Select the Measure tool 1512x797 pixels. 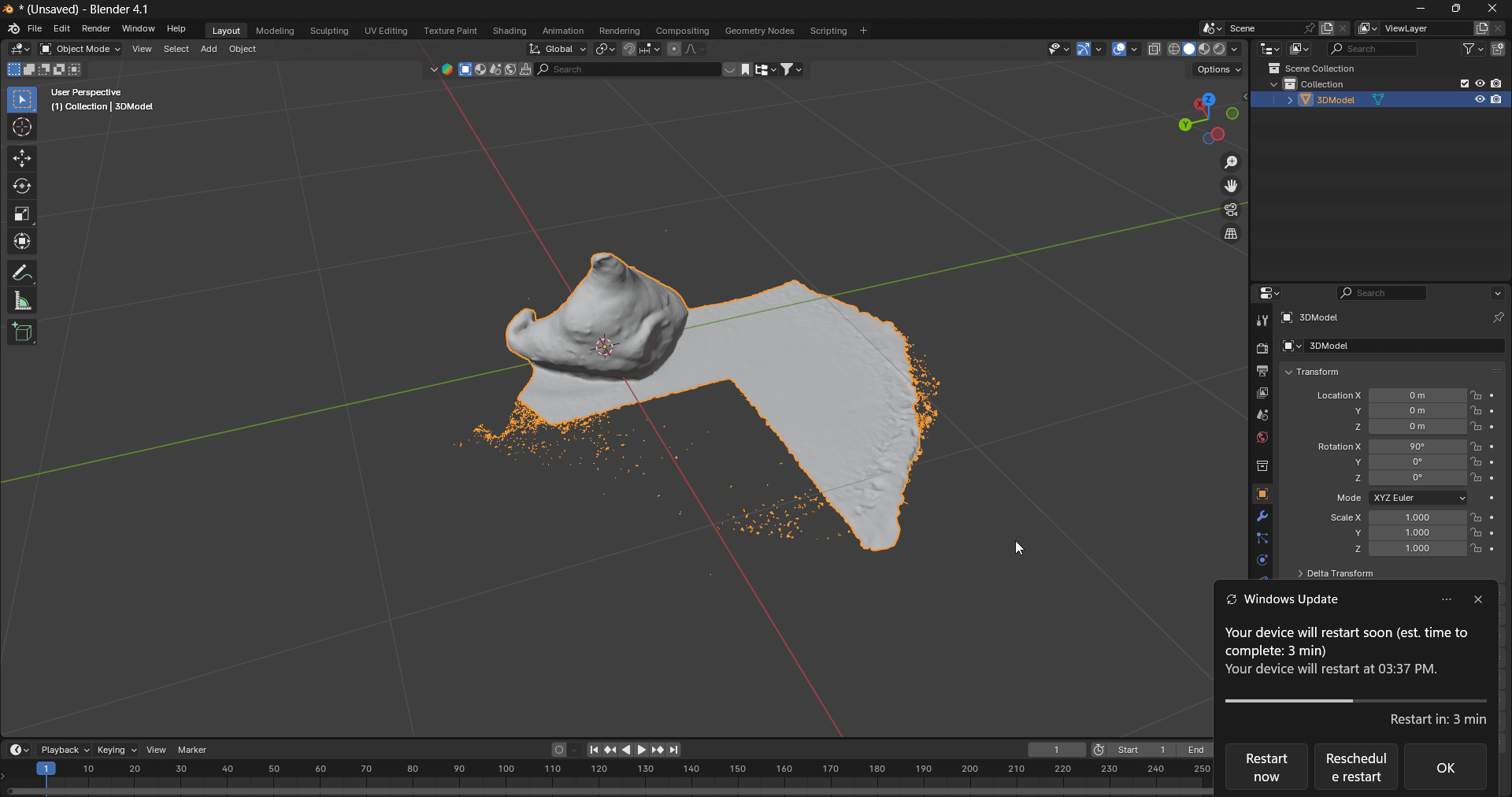(x=22, y=301)
